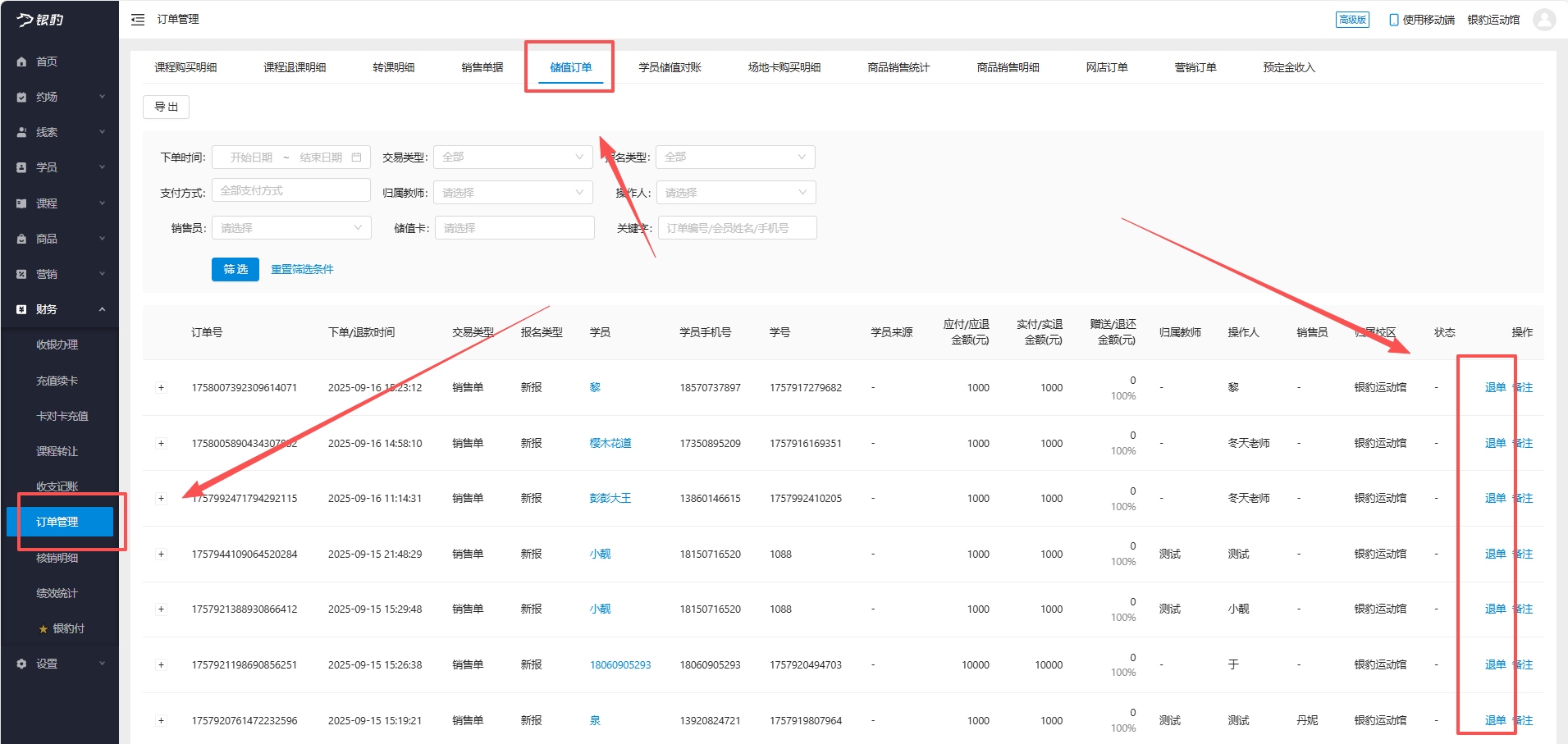
Task: Switch to the 学员储值对账 tab
Action: pyautogui.click(x=671, y=67)
